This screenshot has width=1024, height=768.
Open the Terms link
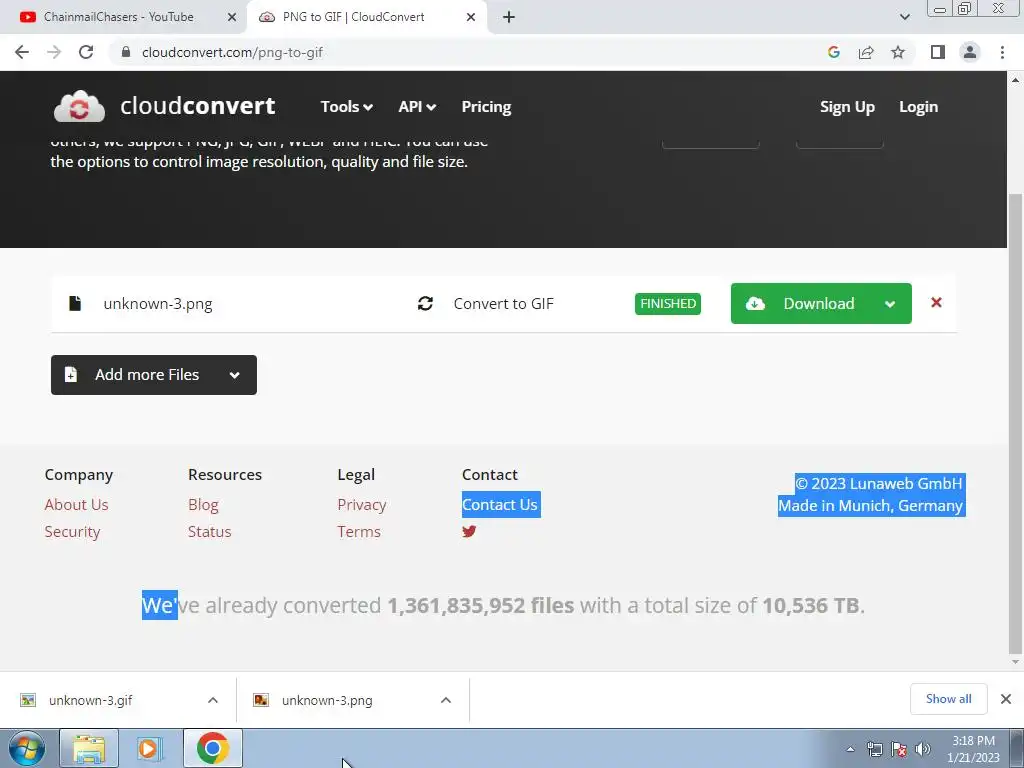359,532
